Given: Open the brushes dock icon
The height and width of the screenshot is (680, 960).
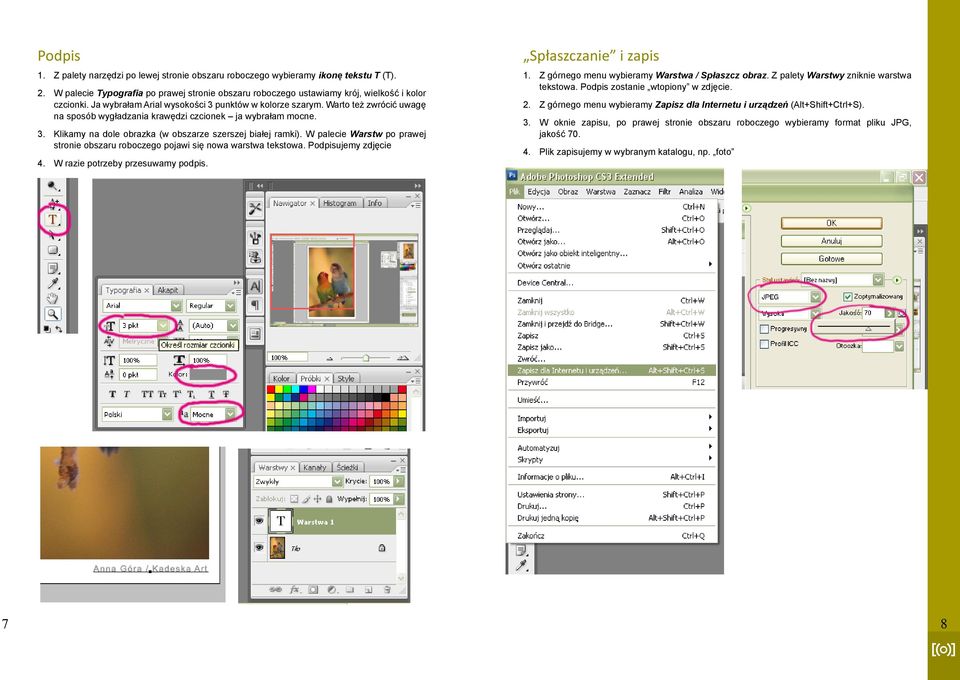Looking at the screenshot, I should tap(255, 238).
